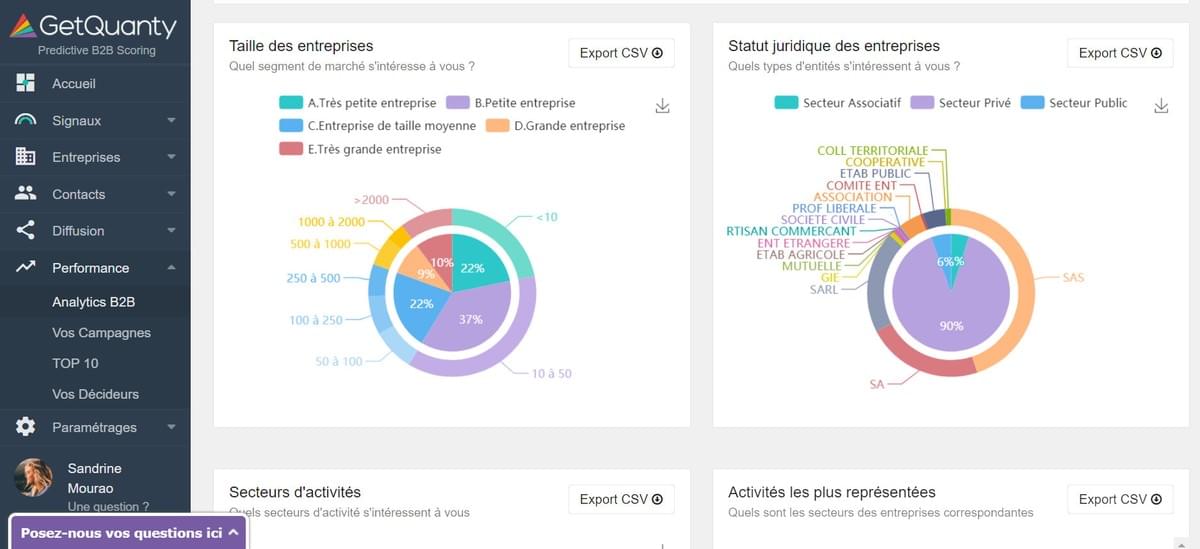This screenshot has height=549, width=1200.
Task: Open the TOP 10 menu item
Action: pos(75,363)
